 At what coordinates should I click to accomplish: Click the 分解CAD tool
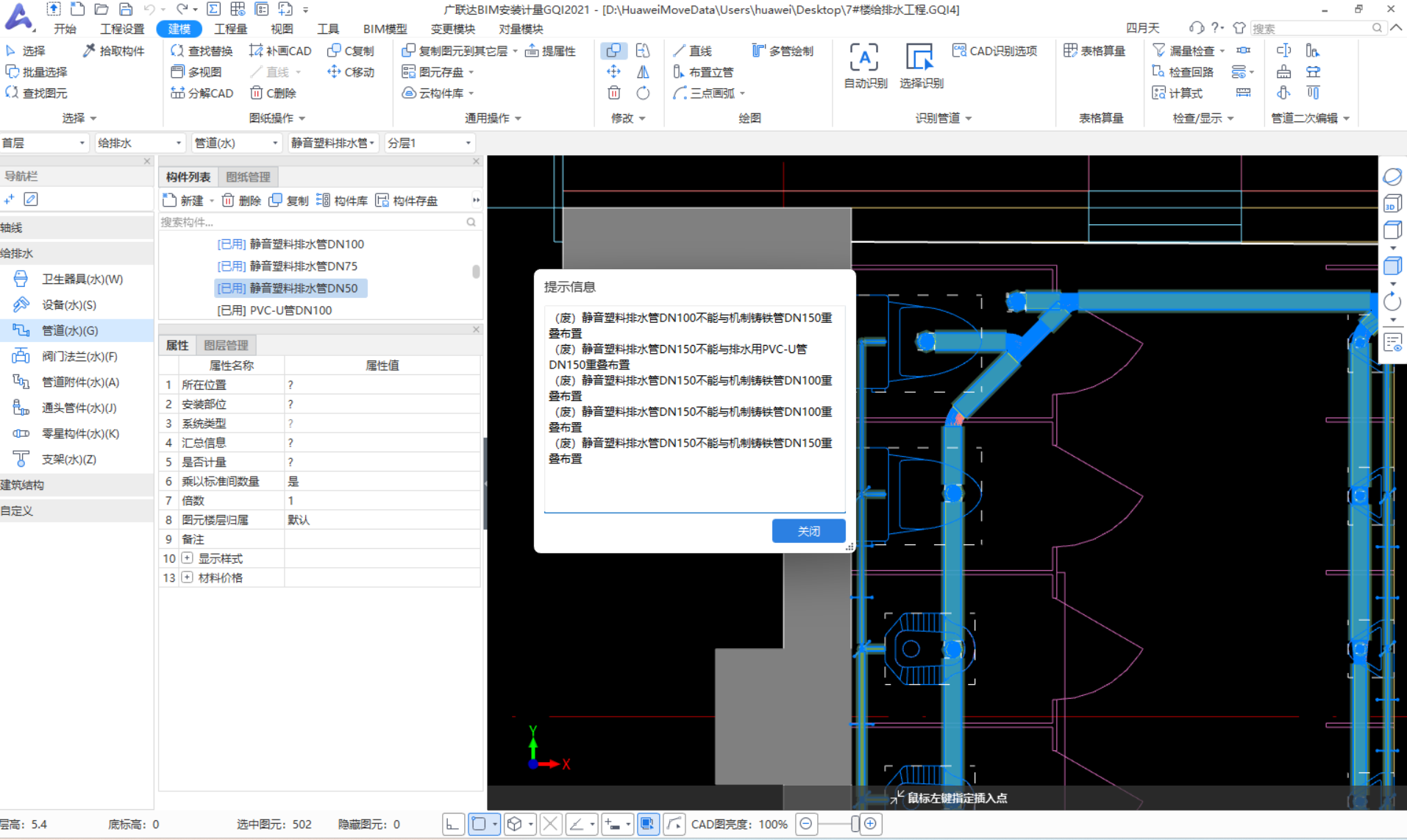point(202,93)
